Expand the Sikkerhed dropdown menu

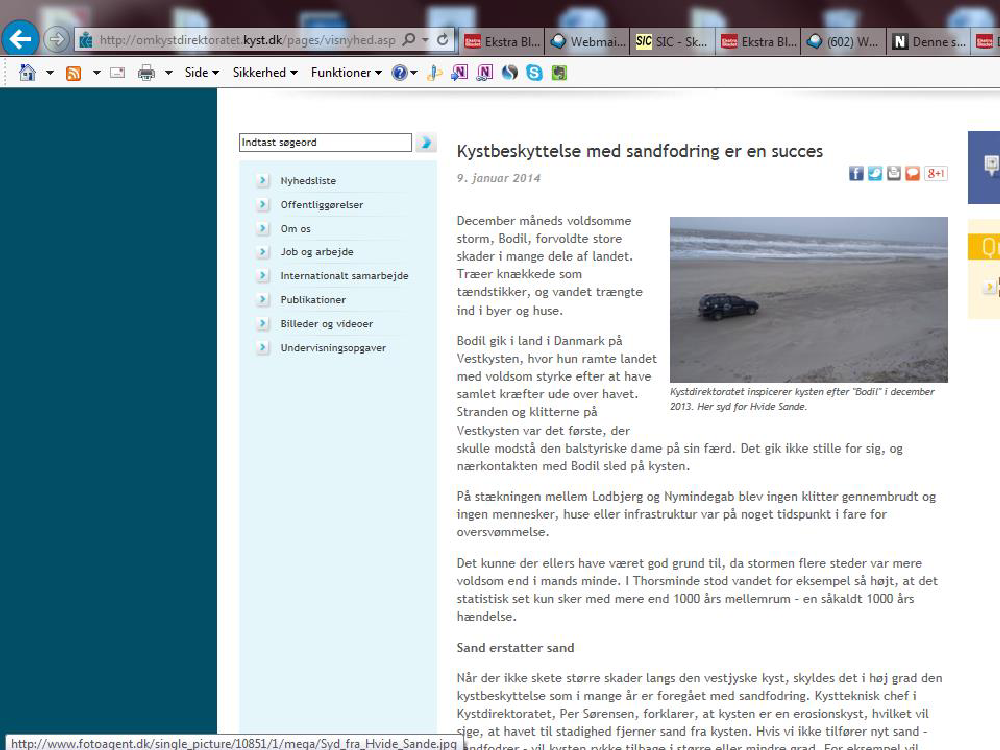click(265, 72)
